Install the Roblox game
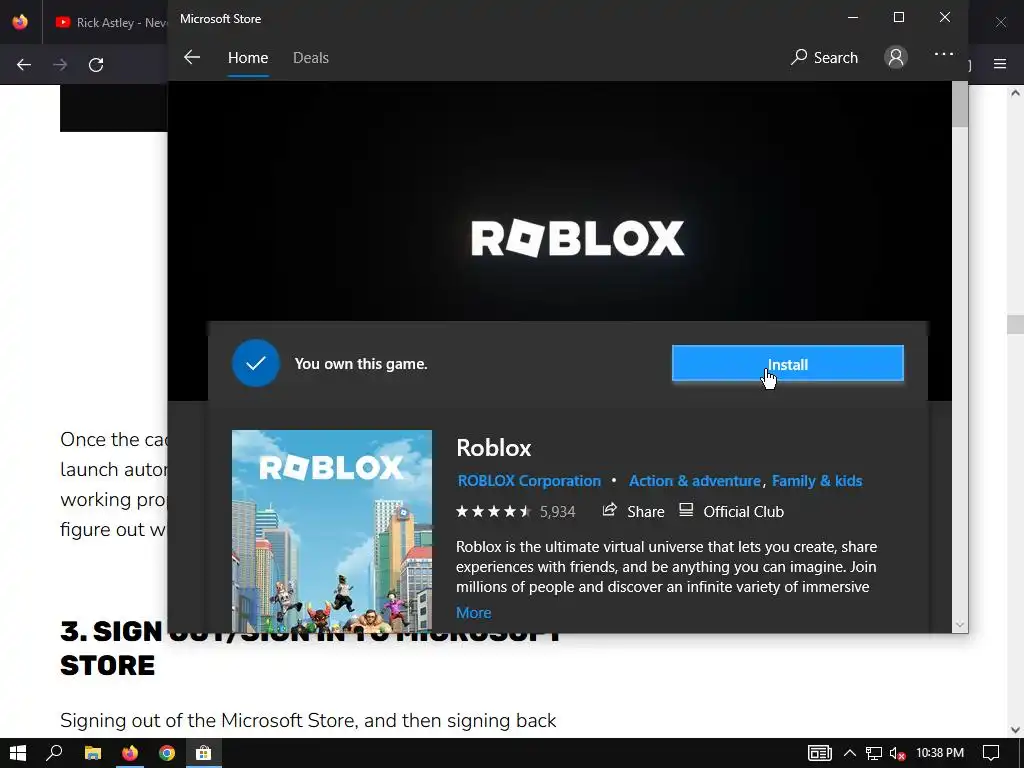 click(788, 363)
